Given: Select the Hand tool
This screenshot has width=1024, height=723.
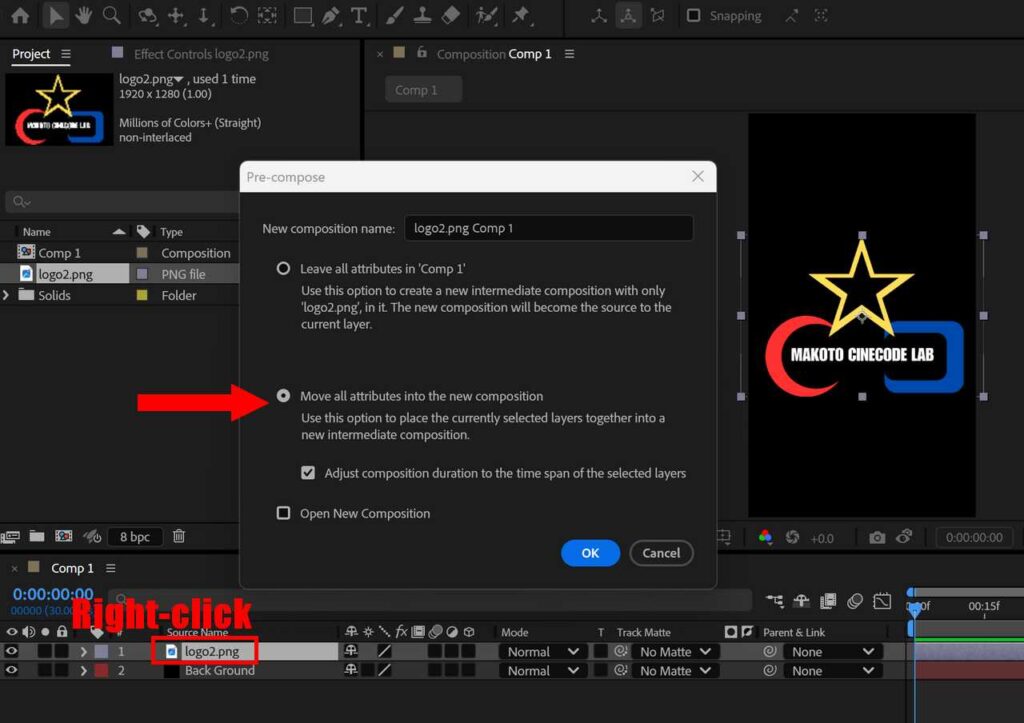Looking at the screenshot, I should pos(83,16).
